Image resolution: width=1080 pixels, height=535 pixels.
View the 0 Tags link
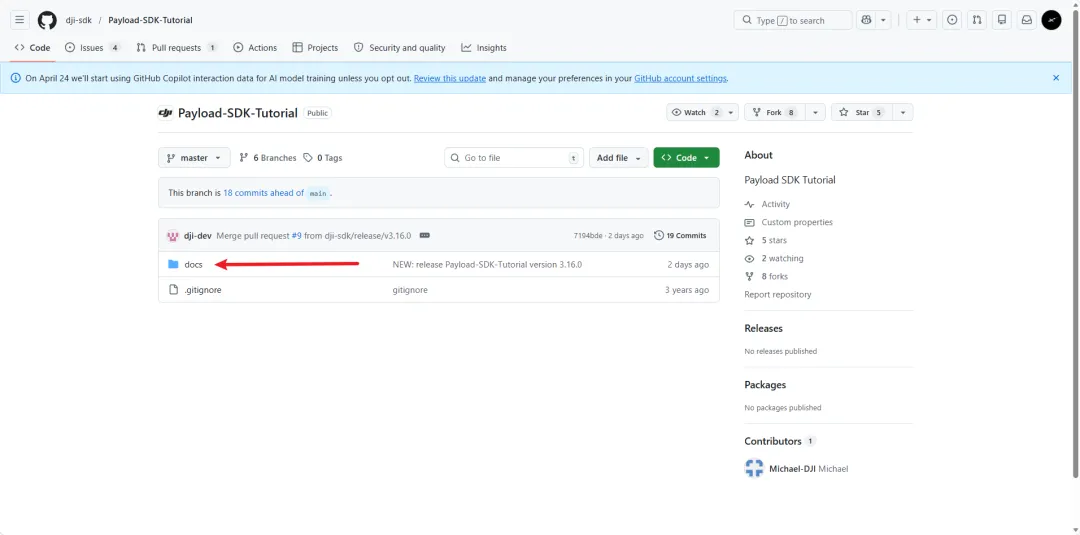(x=323, y=158)
